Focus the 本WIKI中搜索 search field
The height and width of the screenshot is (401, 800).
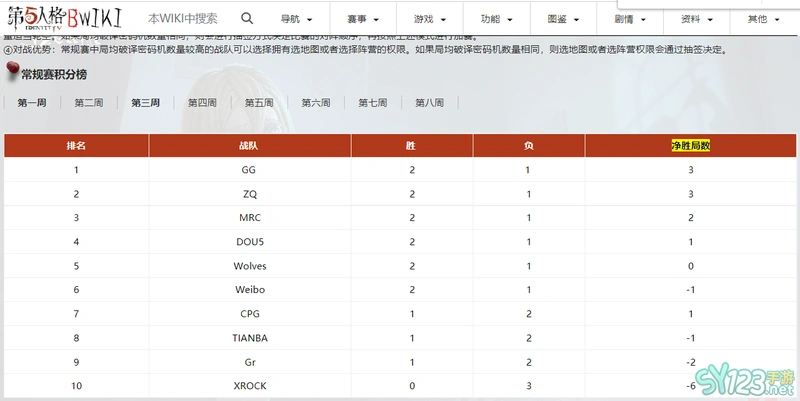[183, 19]
